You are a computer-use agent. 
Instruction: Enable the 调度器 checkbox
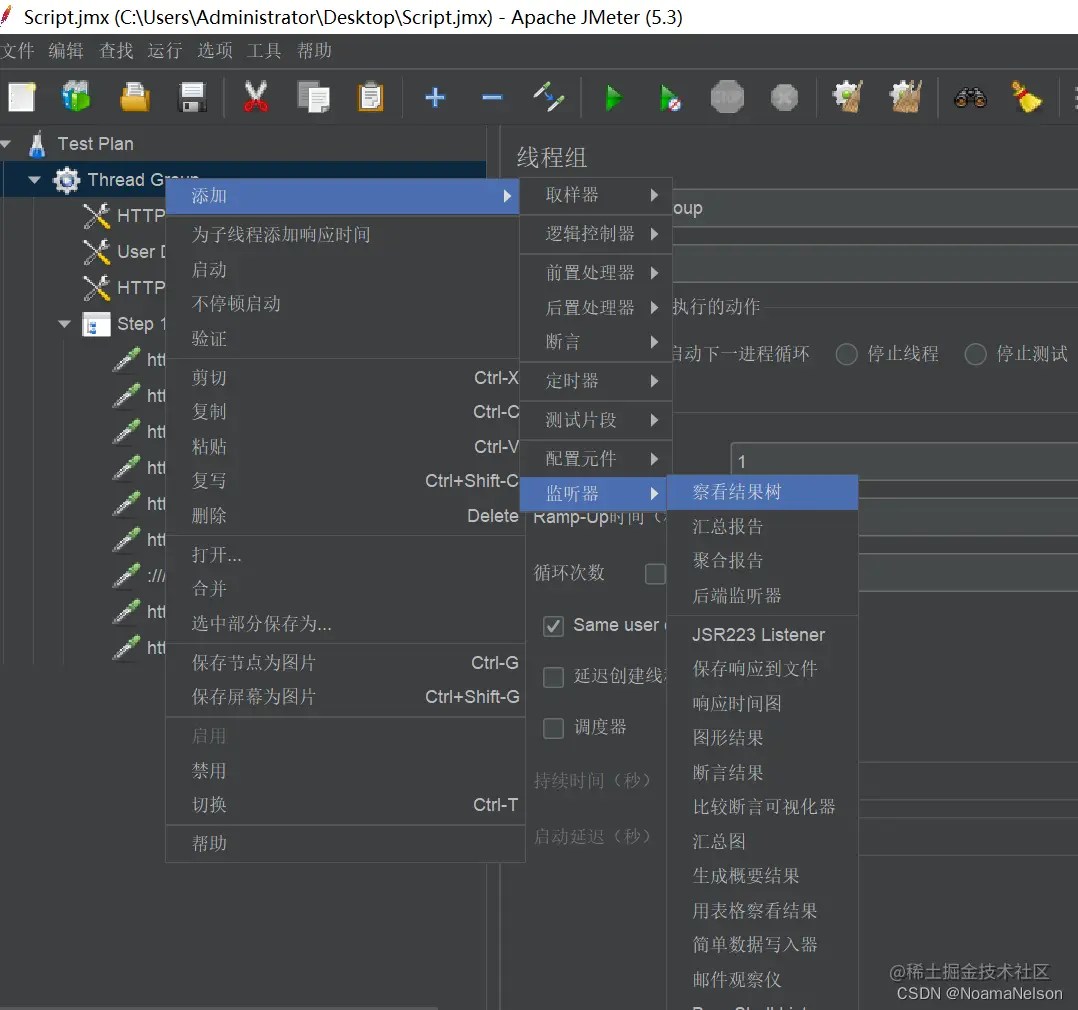click(553, 727)
